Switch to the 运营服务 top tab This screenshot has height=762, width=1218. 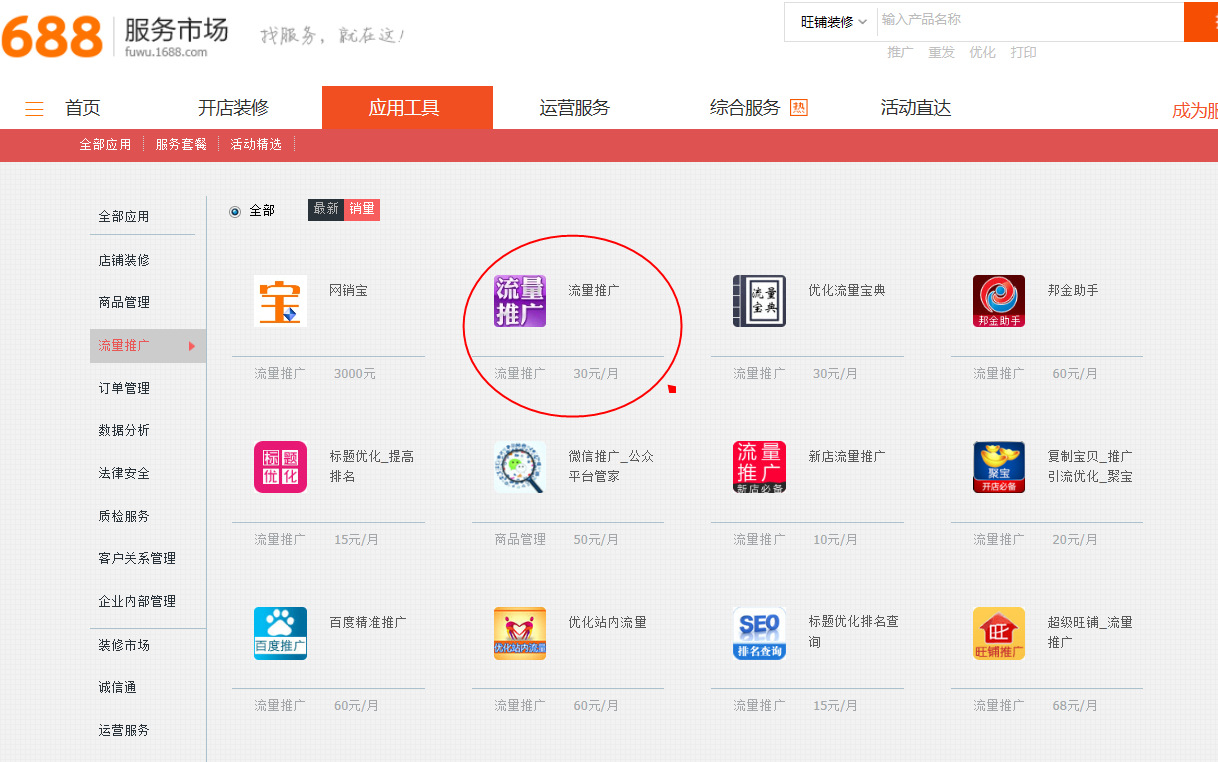[574, 108]
